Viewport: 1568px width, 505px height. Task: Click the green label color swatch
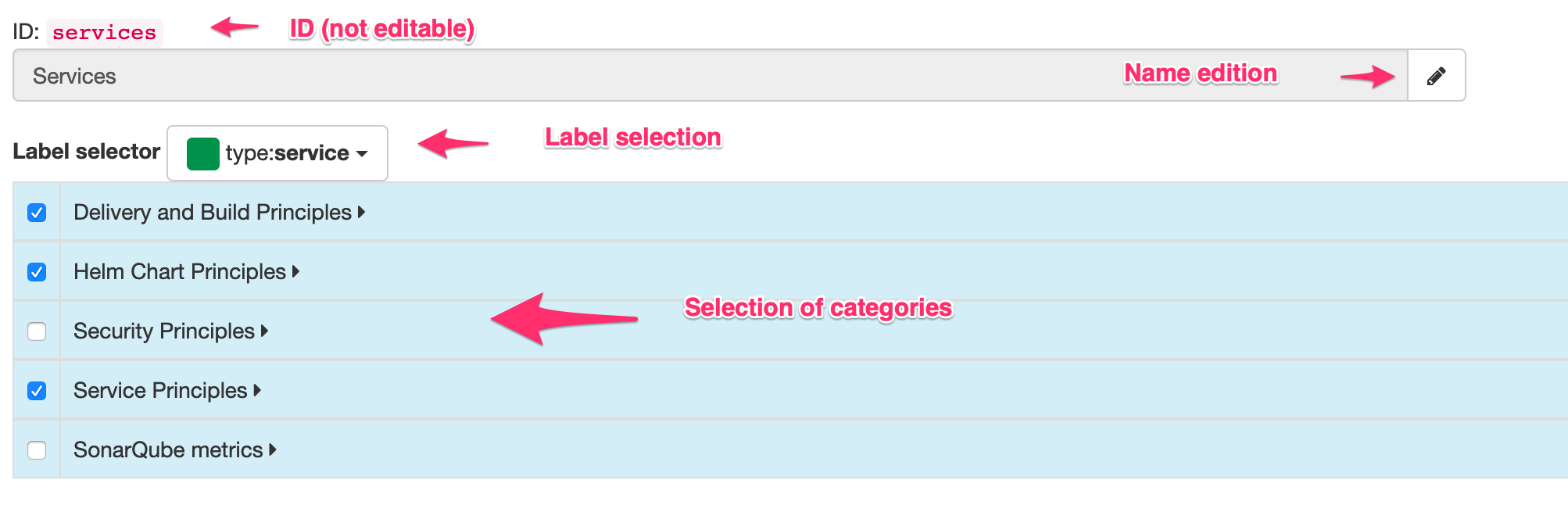[203, 153]
